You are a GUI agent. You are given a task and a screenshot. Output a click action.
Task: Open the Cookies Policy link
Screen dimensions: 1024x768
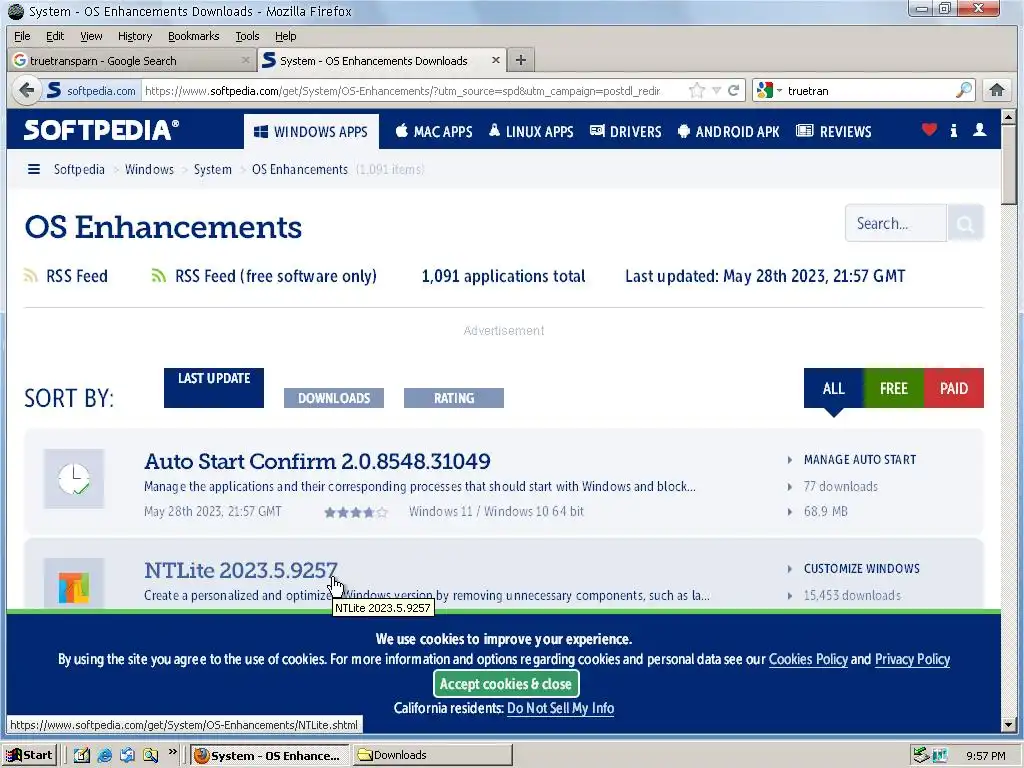[x=808, y=659]
